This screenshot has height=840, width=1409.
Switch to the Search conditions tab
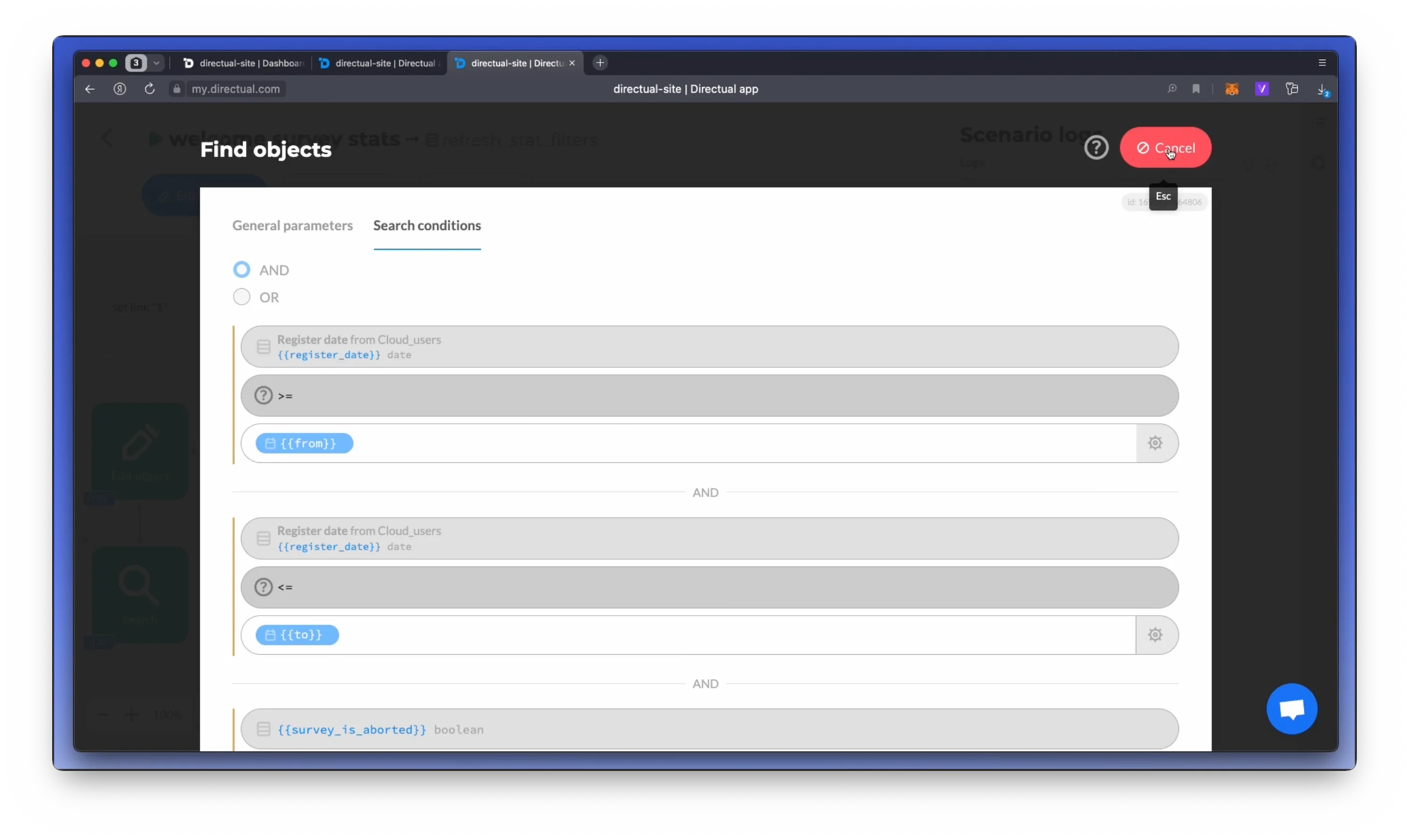427,225
